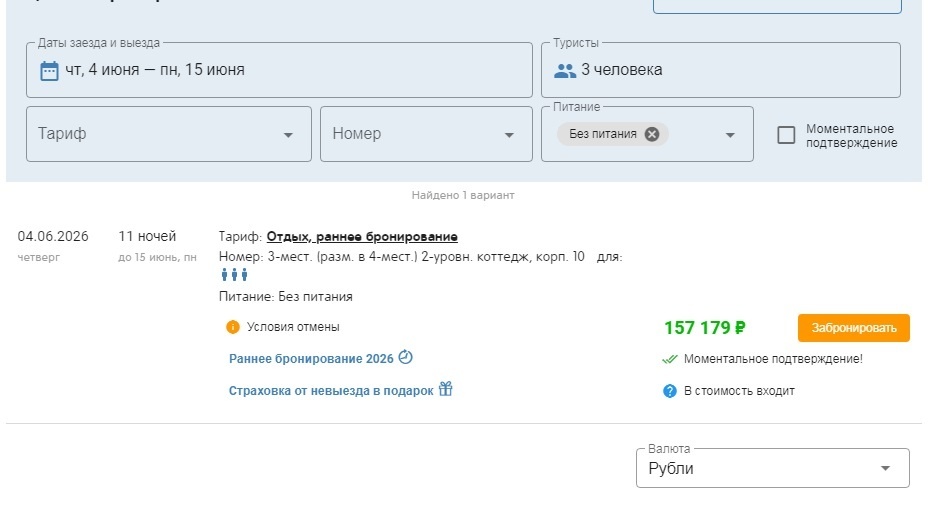Click the blue question mark icon
Viewport: 931px width, 521px height.
coord(670,391)
